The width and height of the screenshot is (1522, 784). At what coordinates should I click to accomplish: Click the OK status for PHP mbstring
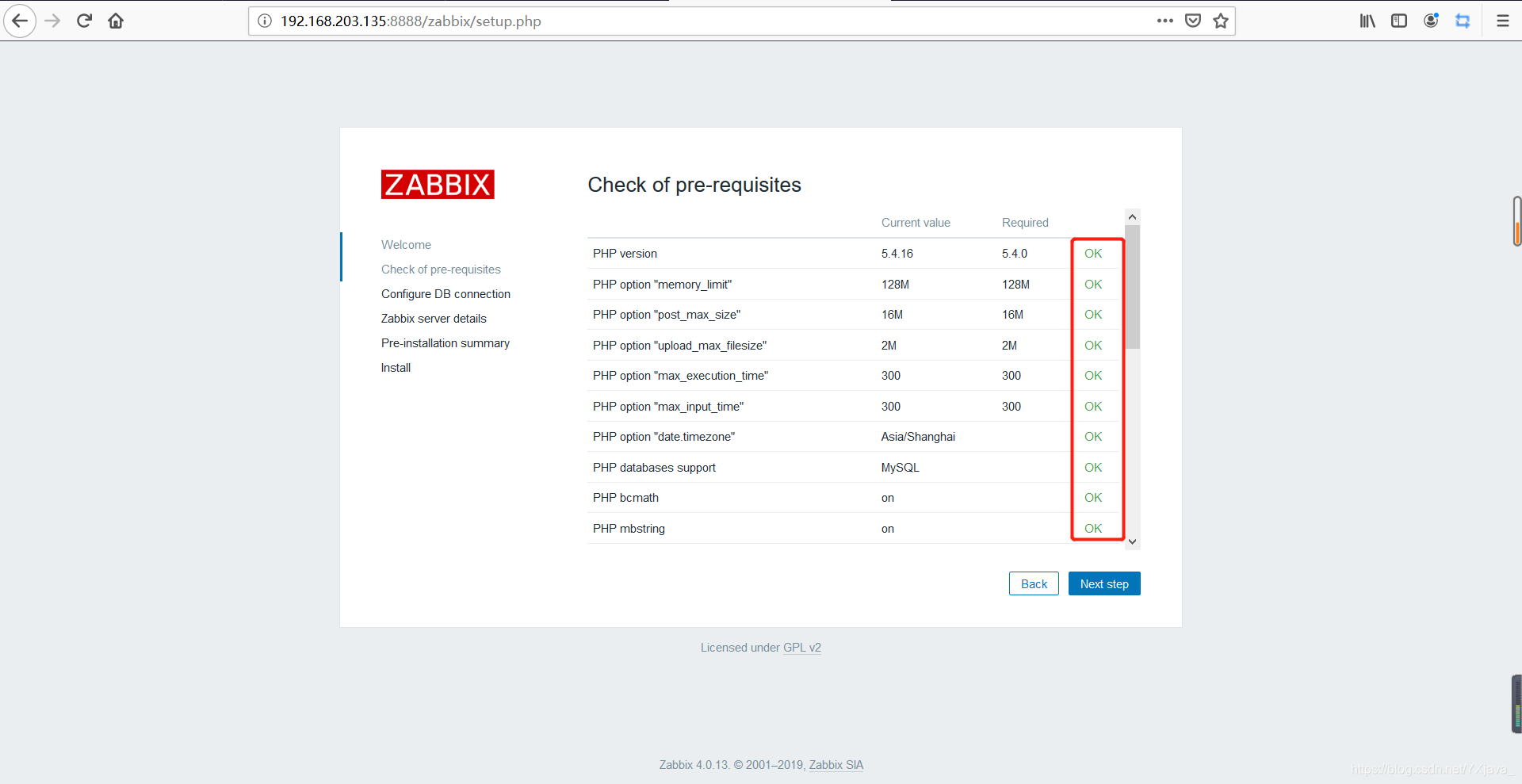tap(1093, 529)
